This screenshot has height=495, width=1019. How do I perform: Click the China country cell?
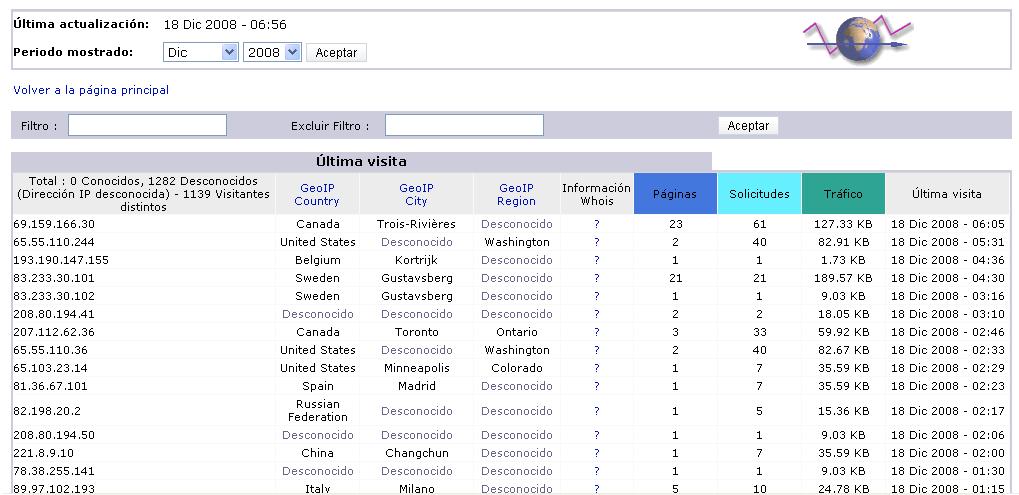tap(317, 453)
